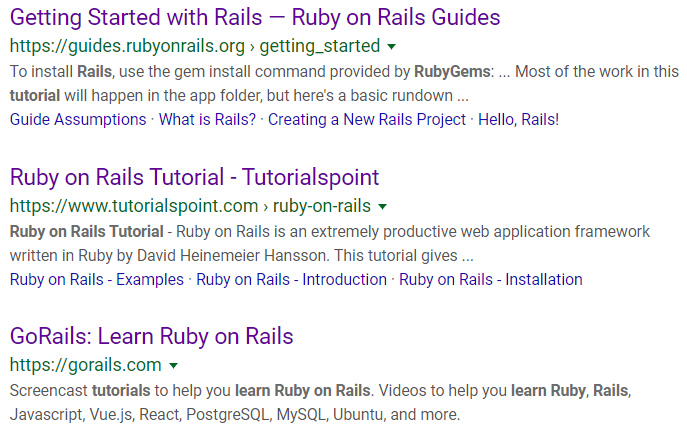
Task: Expand dropdown arrow next to ruby-on-rails URL
Action: 382,207
